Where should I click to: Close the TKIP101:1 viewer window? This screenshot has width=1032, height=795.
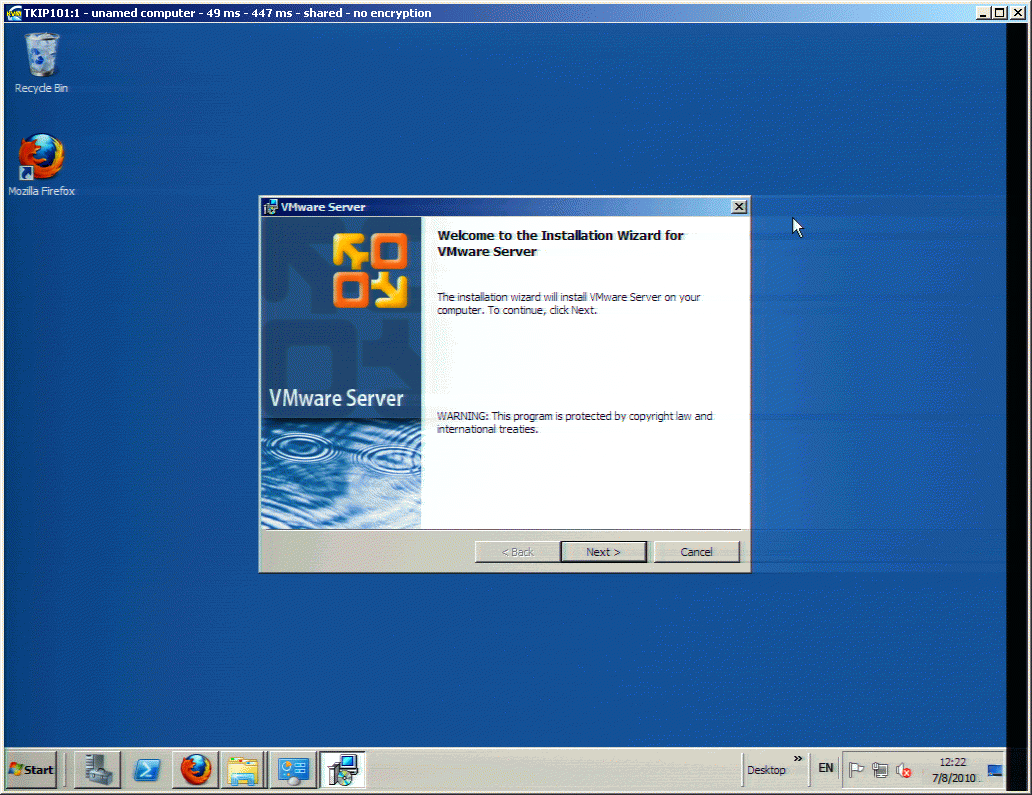click(1018, 13)
